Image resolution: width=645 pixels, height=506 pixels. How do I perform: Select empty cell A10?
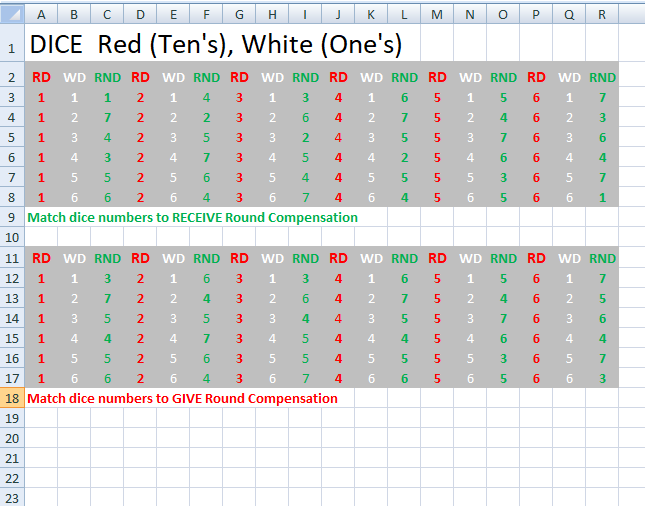click(41, 237)
